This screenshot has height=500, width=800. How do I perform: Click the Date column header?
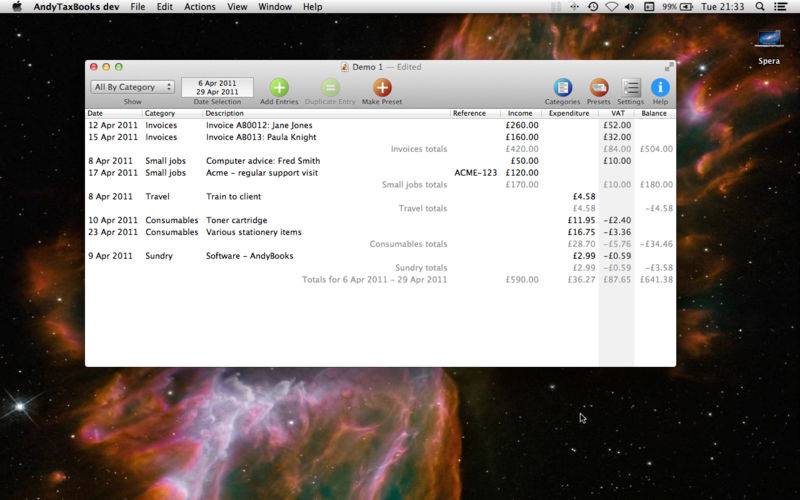click(113, 113)
